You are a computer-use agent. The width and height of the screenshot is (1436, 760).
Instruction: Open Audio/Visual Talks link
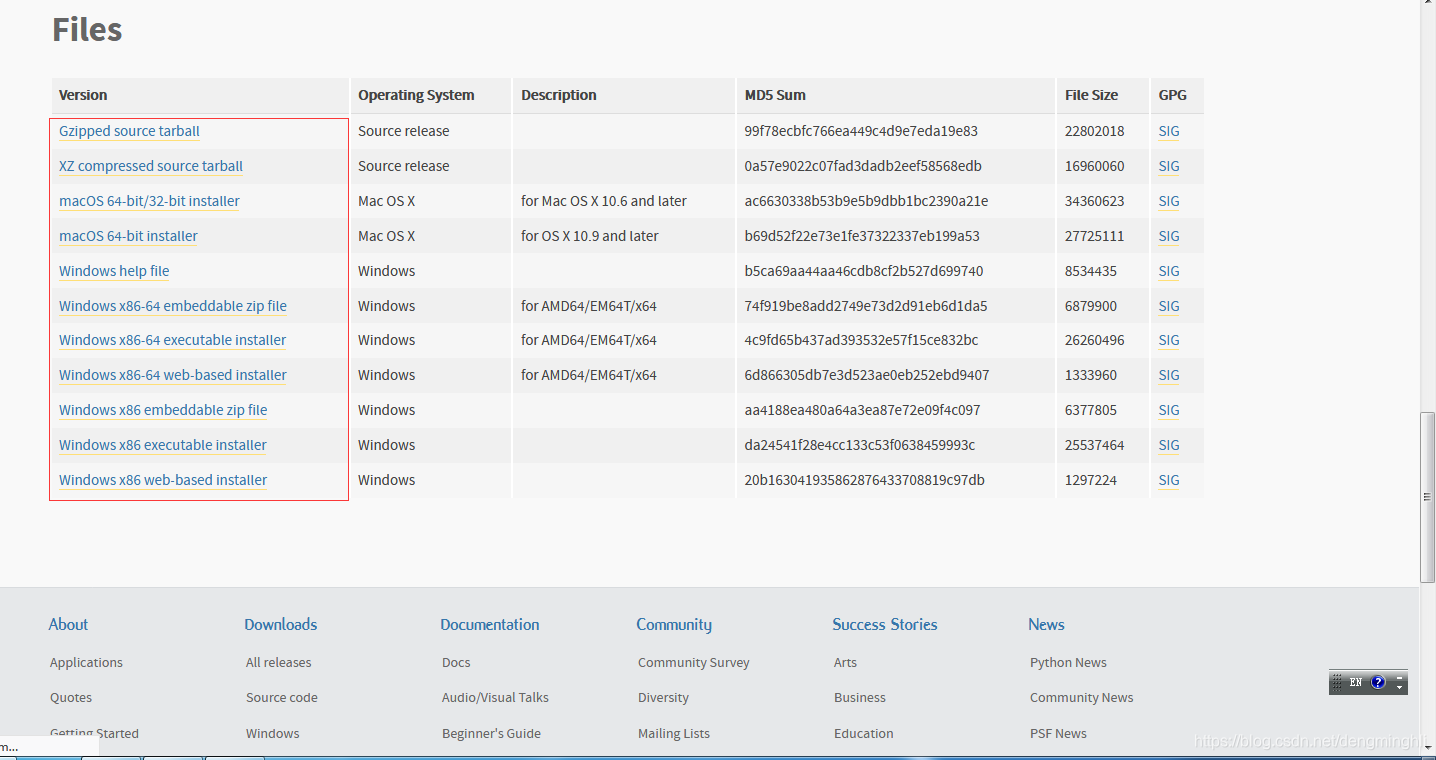pos(495,697)
